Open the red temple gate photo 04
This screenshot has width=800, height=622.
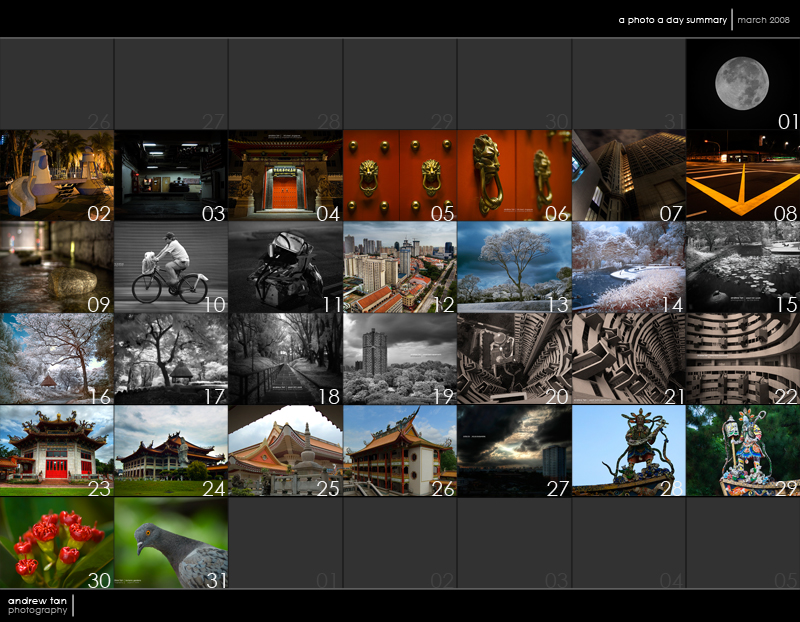pos(285,175)
